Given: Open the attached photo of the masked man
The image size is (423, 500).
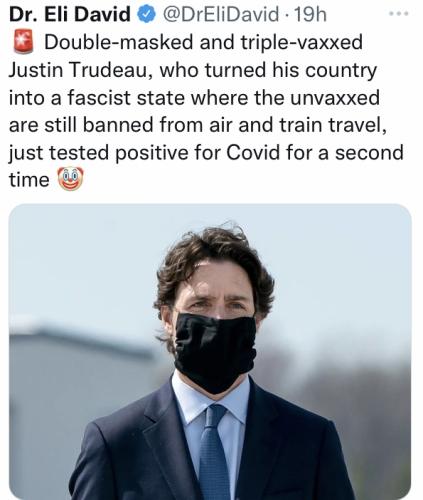Looking at the screenshot, I should pos(210,352).
